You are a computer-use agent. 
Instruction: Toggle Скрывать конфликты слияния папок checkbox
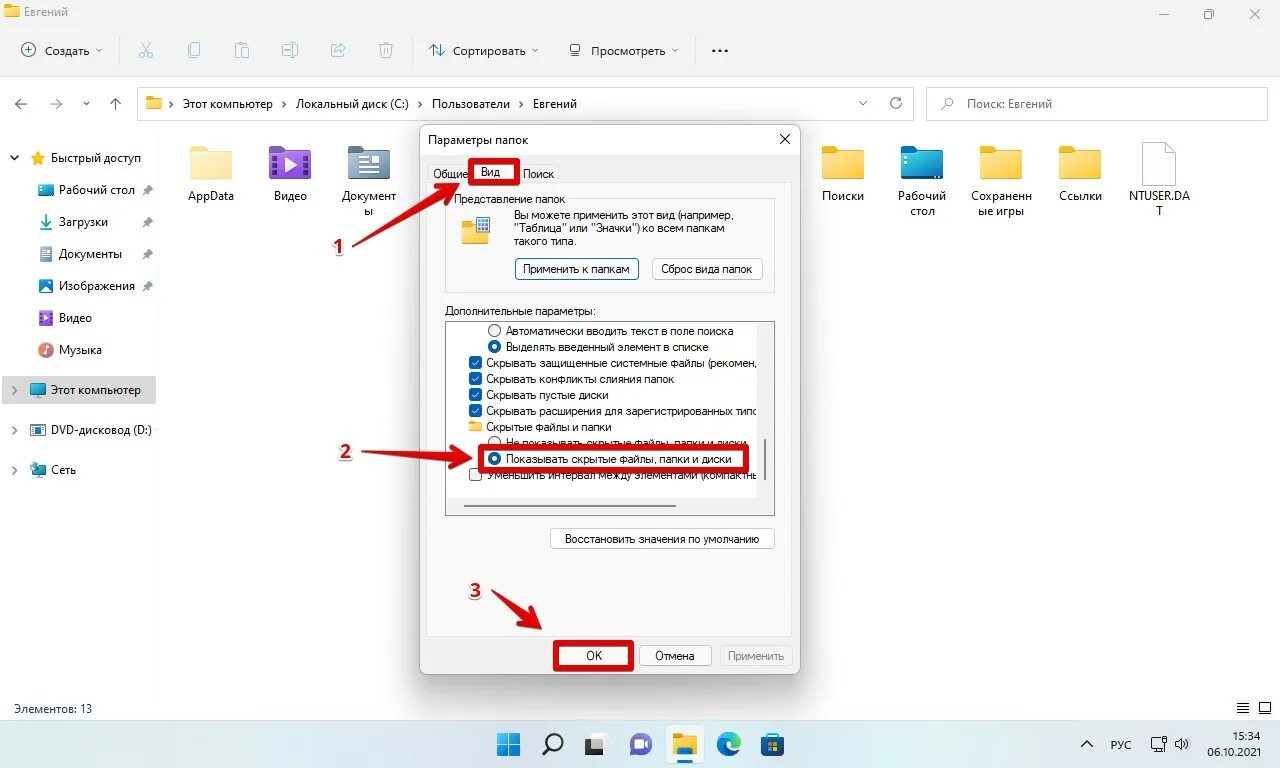click(476, 379)
